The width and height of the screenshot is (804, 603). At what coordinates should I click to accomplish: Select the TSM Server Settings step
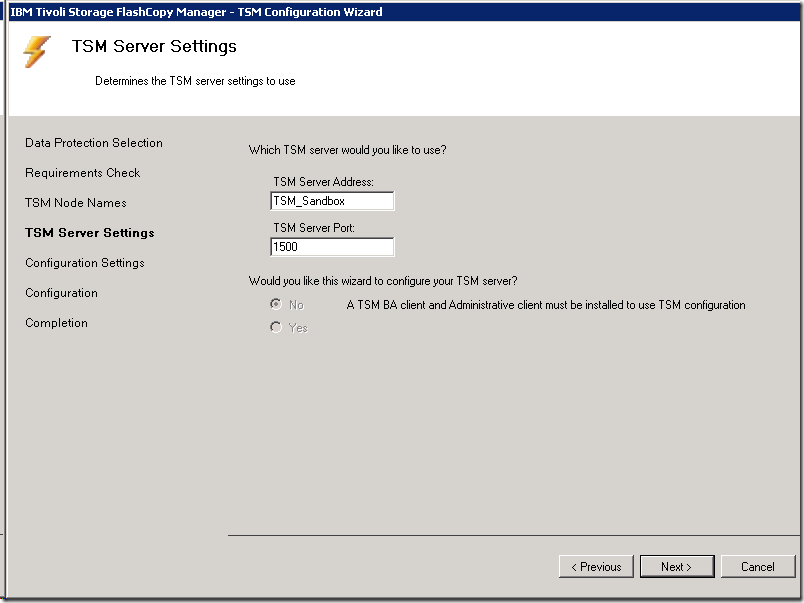[x=90, y=233]
